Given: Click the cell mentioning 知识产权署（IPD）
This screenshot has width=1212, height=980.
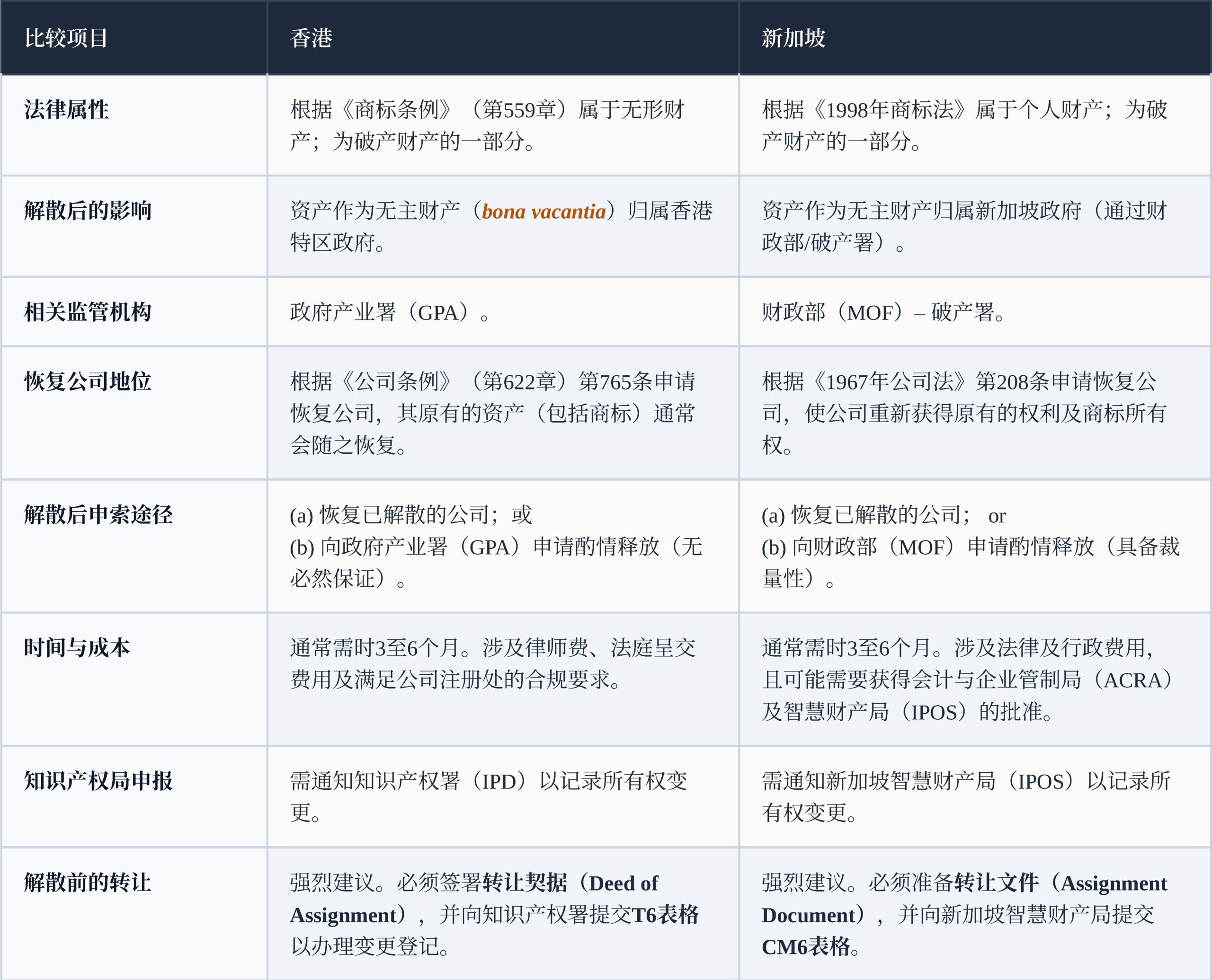Looking at the screenshot, I should click(503, 796).
